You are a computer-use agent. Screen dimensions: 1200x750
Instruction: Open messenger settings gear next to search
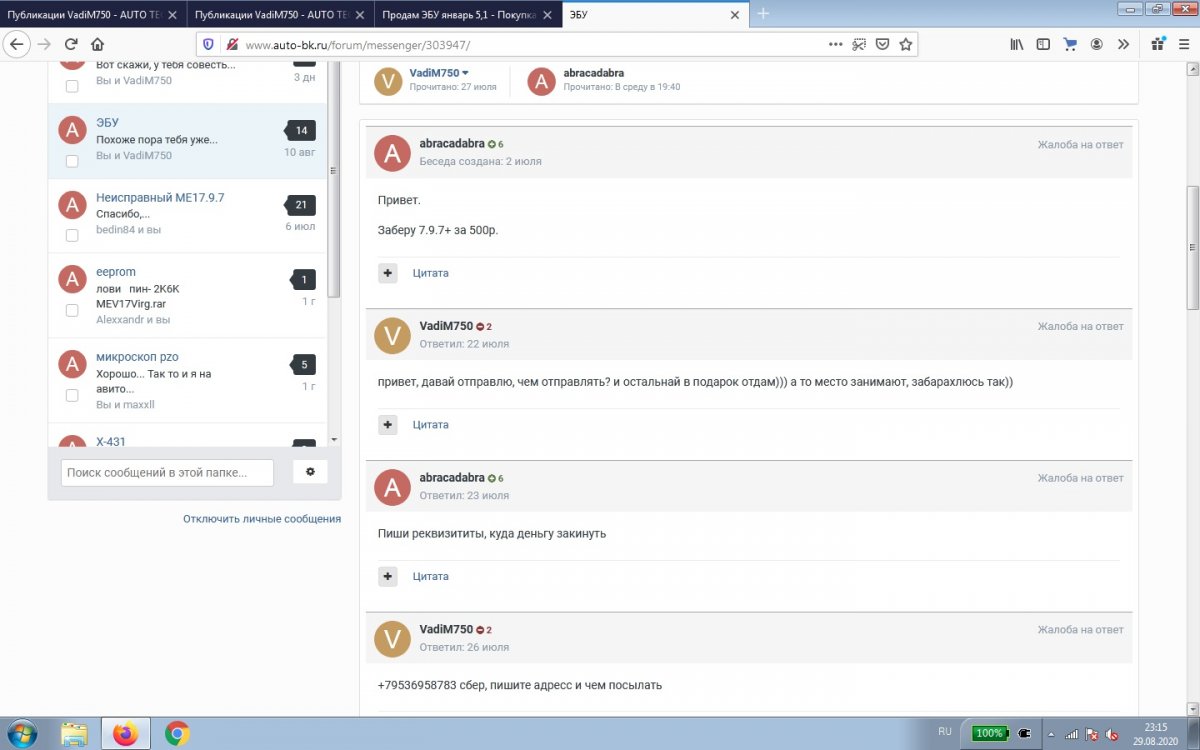point(310,472)
